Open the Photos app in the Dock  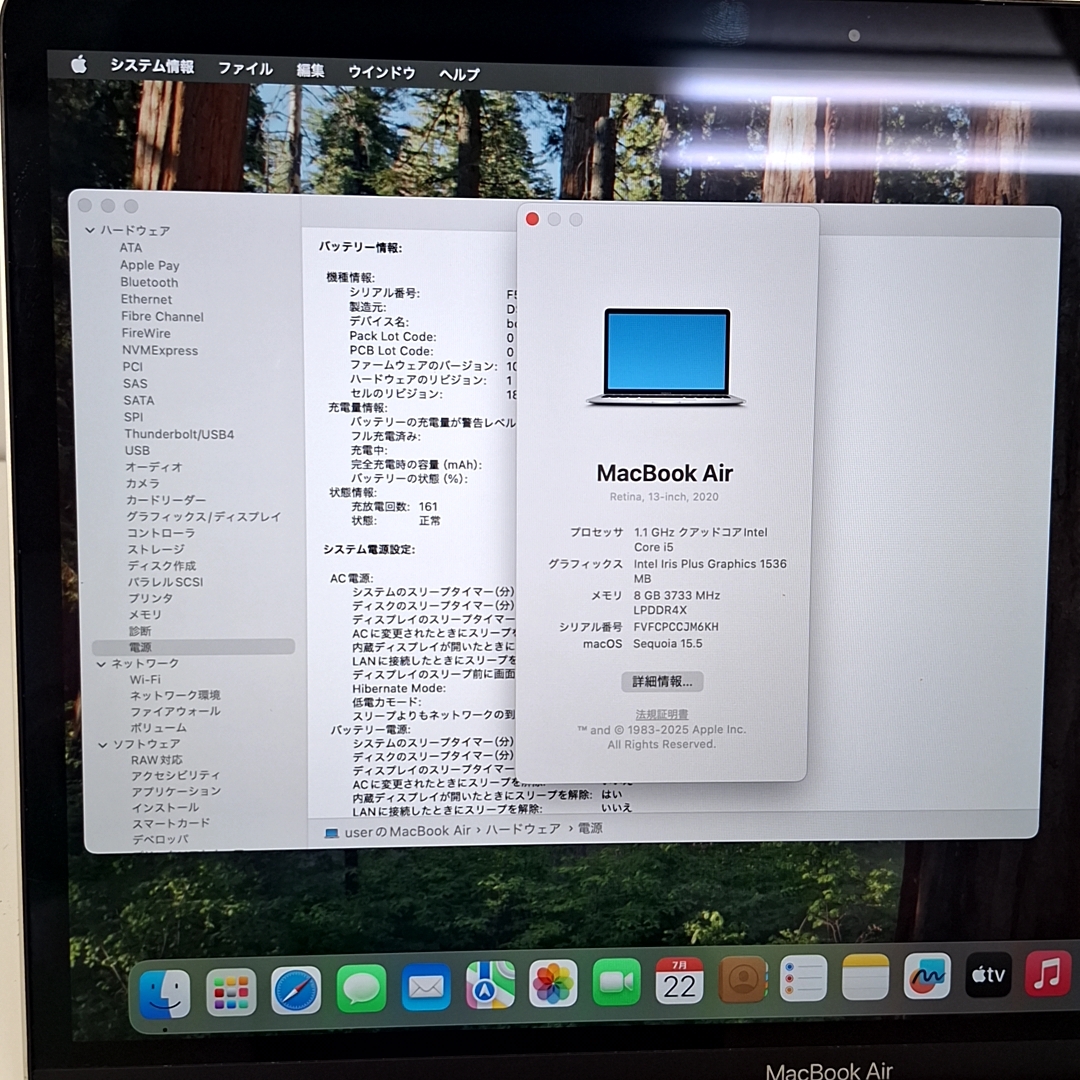point(553,983)
